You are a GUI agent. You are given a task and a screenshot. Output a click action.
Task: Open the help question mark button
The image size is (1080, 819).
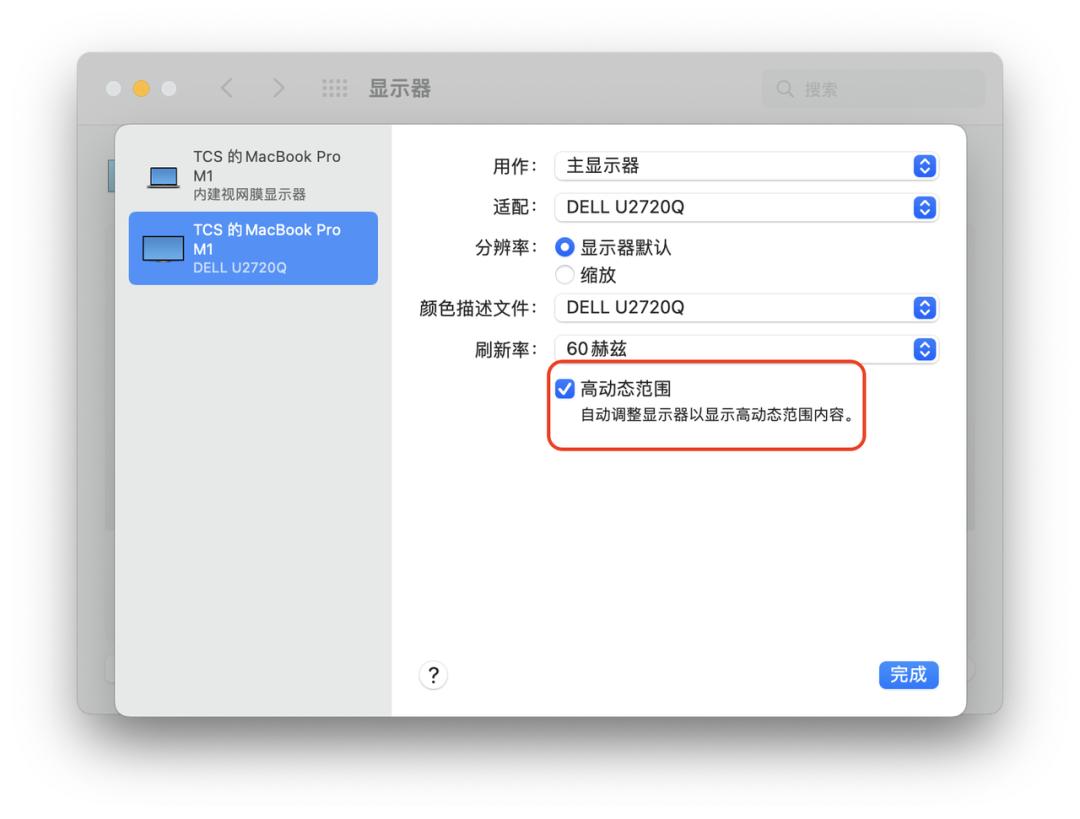click(433, 675)
